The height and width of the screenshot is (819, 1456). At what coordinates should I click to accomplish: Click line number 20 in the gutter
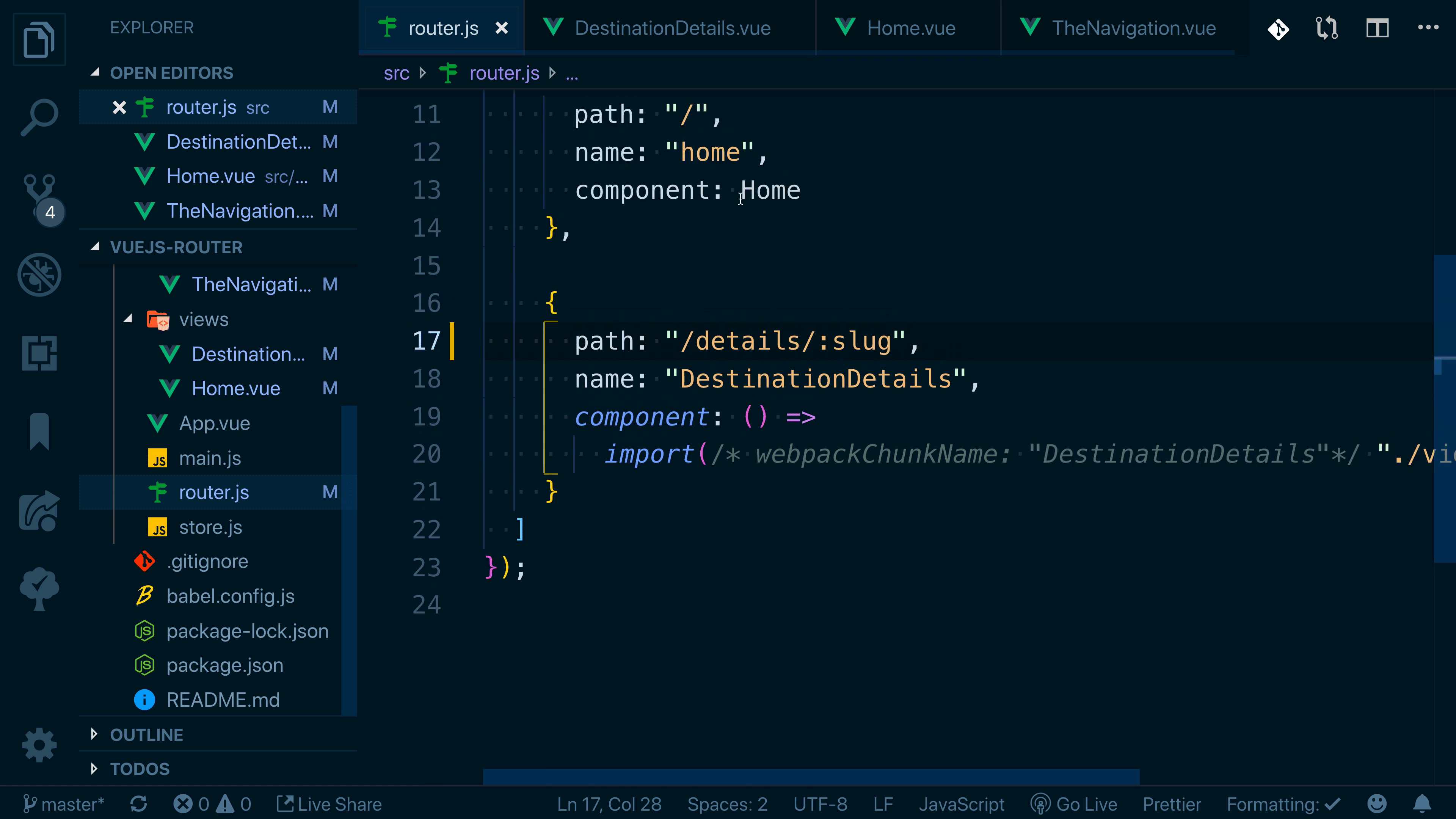point(427,455)
